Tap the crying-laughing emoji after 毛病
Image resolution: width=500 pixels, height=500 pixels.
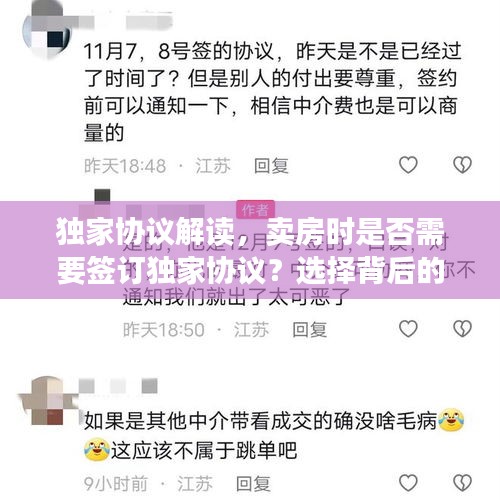(451, 419)
